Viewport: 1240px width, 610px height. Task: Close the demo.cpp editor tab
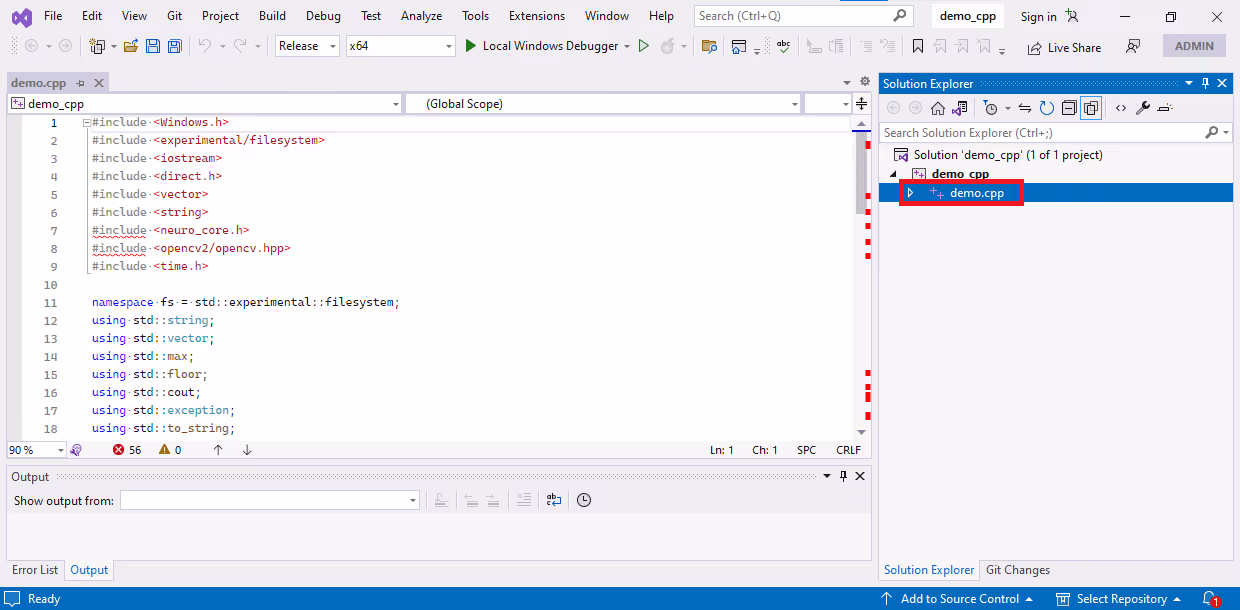point(99,83)
